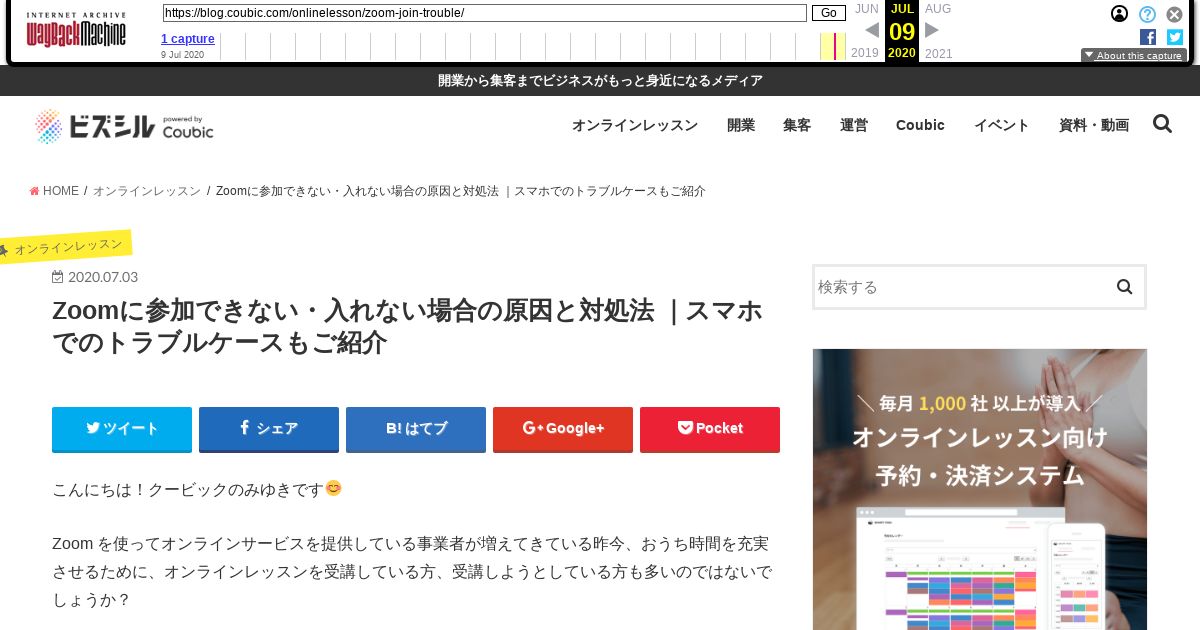Submit sidebar search magnifier button
Image resolution: width=1200 pixels, height=630 pixels.
click(x=1125, y=287)
